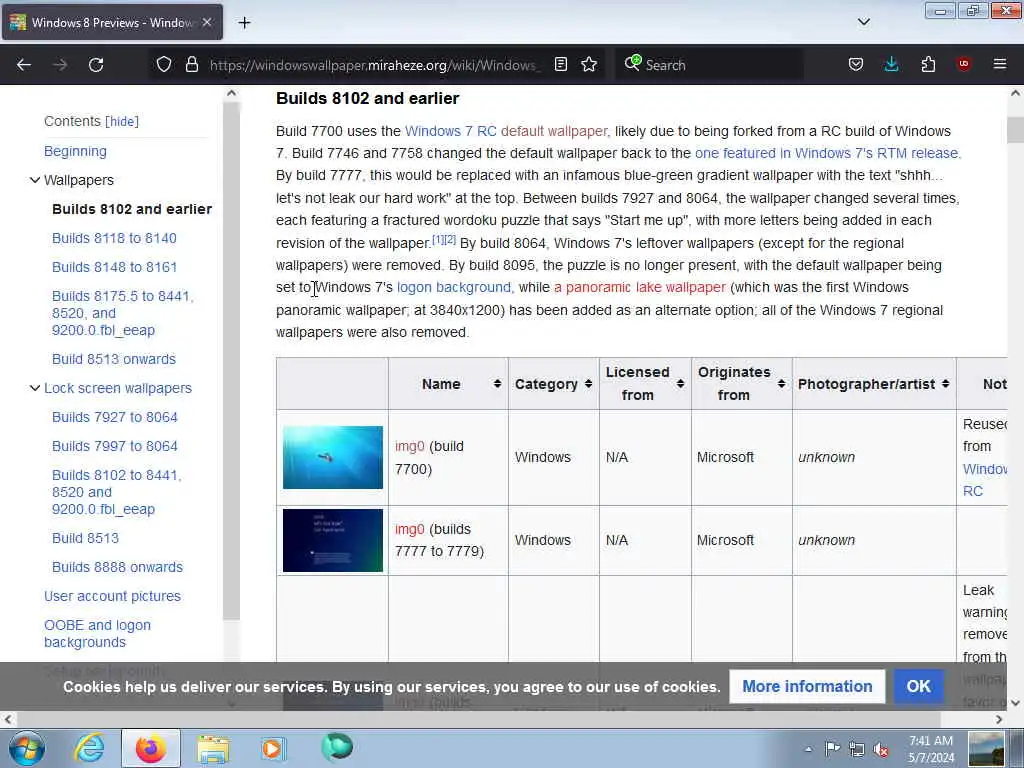The height and width of the screenshot is (768, 1024).
Task: Click the padlock site security icon
Action: [x=191, y=65]
